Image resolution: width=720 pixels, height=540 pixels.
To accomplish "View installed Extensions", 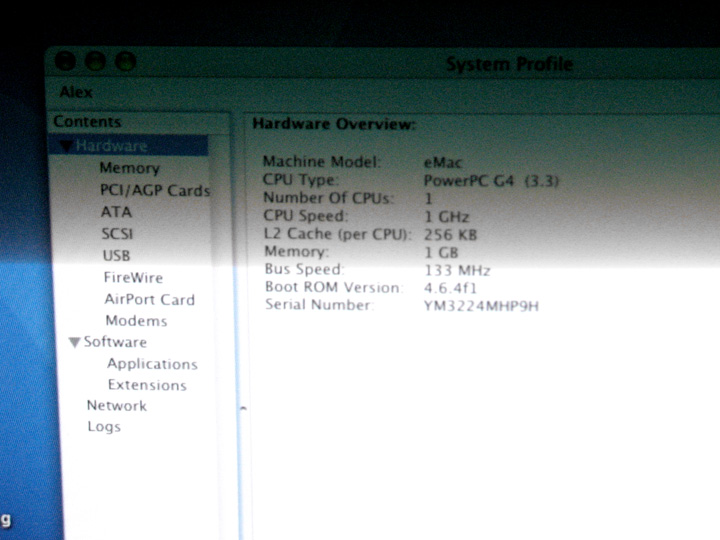I will 147,385.
